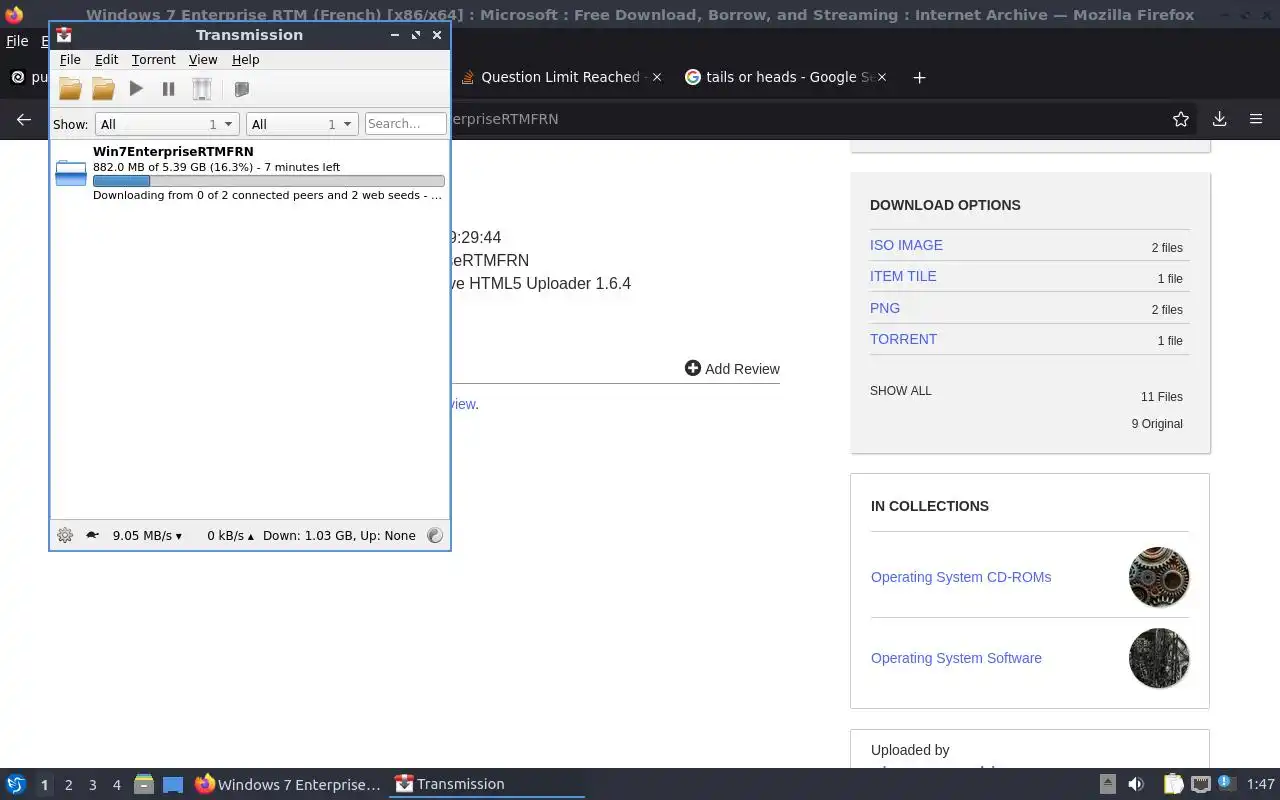Click the Firefox title bar logo
The width and height of the screenshot is (1280, 800).
coord(14,15)
